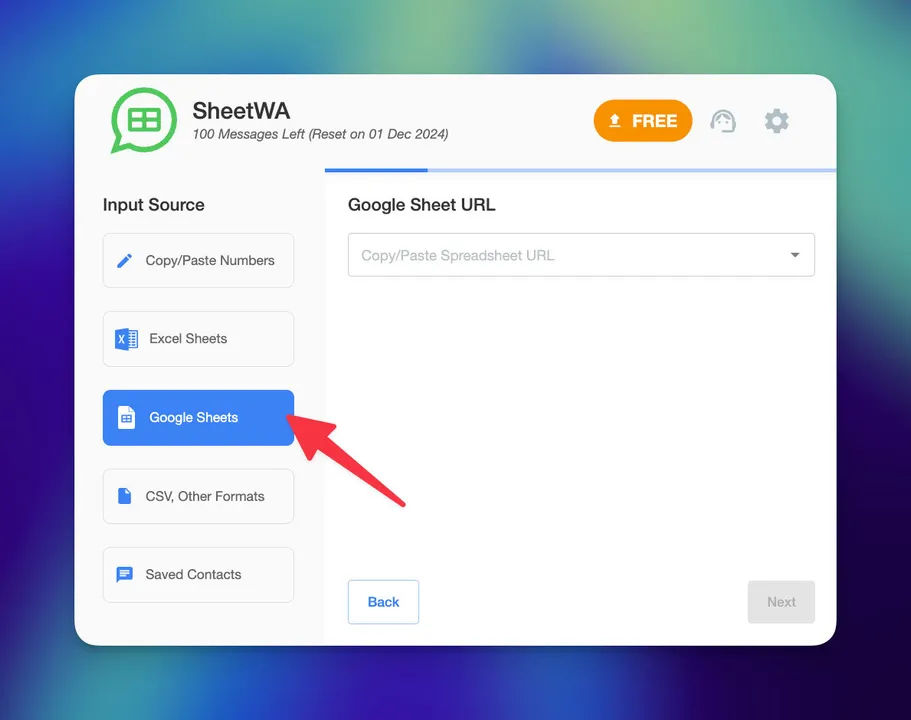Select Excel Sheets input source
The image size is (911, 720).
click(198, 339)
